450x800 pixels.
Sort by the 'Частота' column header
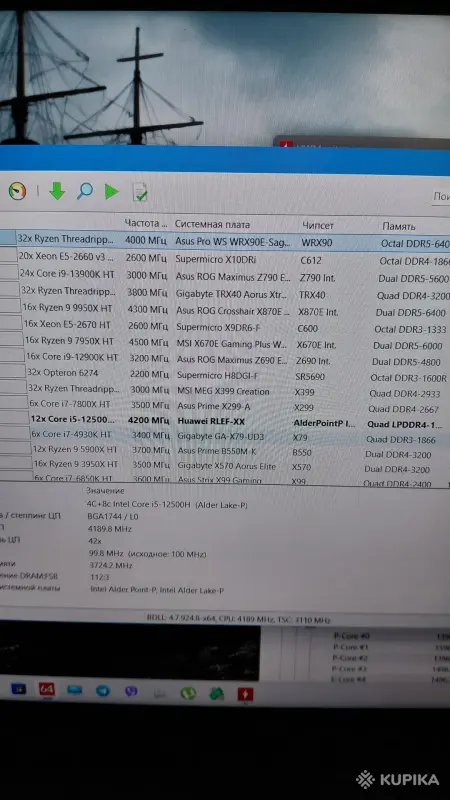click(x=145, y=223)
